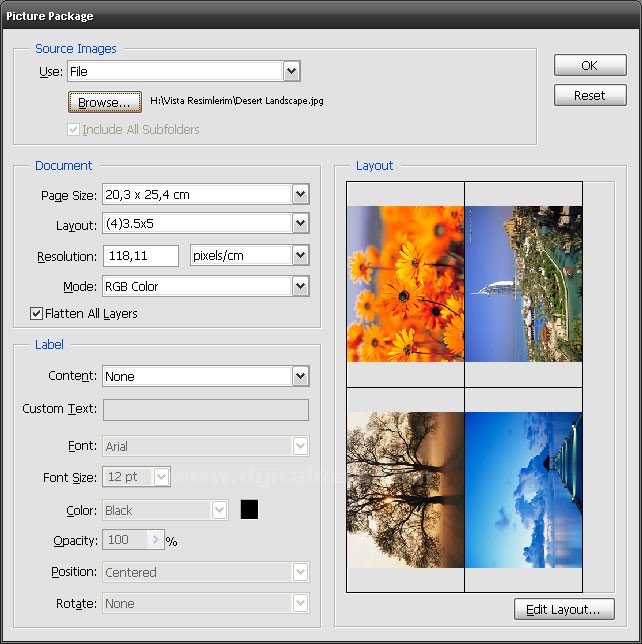Click the Browse... button
The image size is (642, 644).
point(105,102)
